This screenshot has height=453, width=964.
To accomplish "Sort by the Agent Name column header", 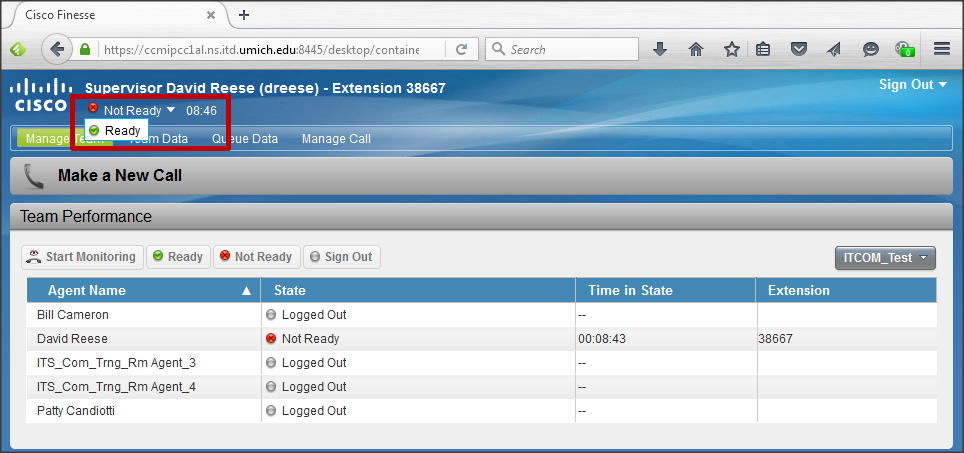I will 144,290.
